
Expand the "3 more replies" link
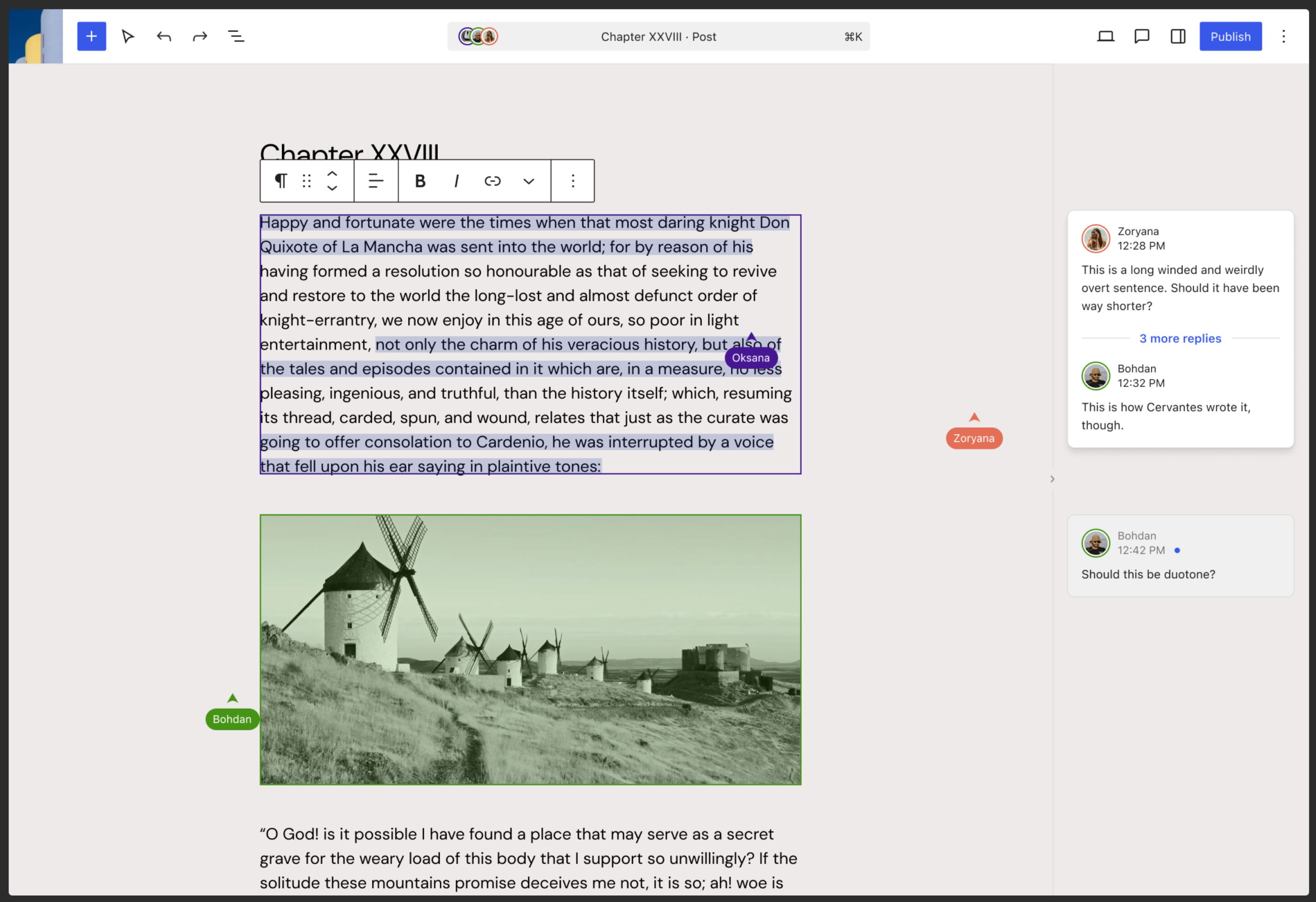point(1180,338)
